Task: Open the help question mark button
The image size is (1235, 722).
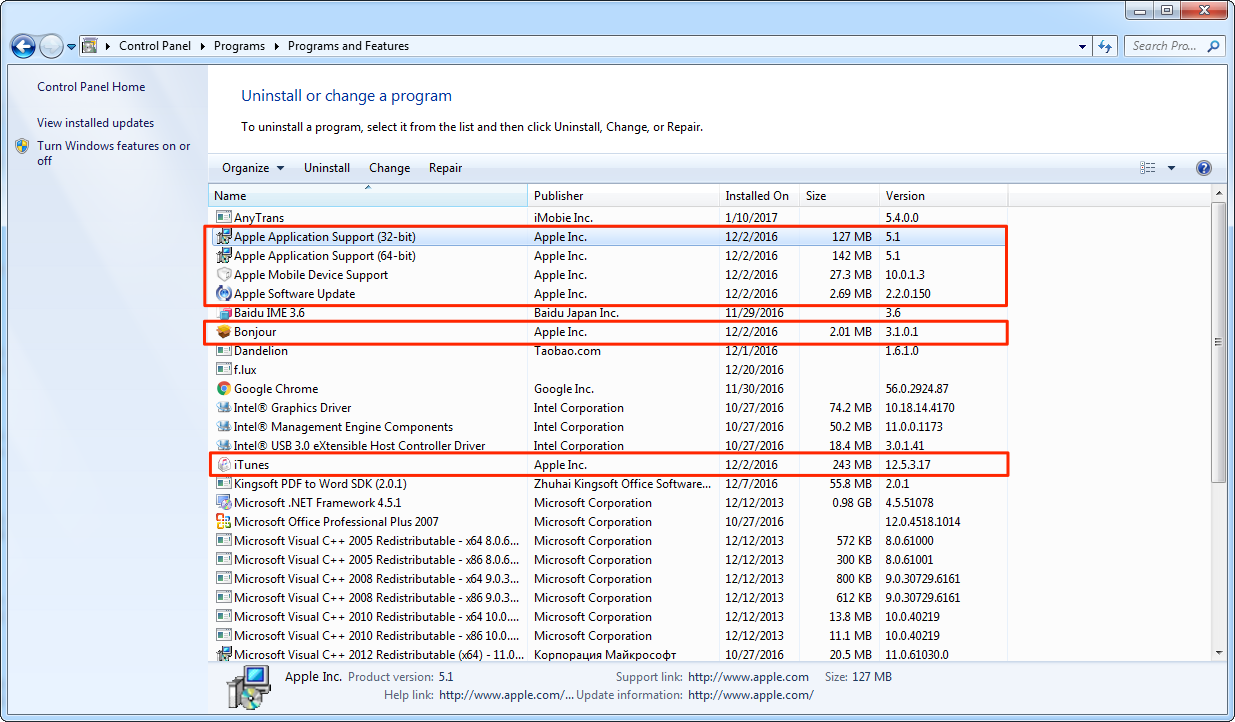Action: pos(1204,168)
